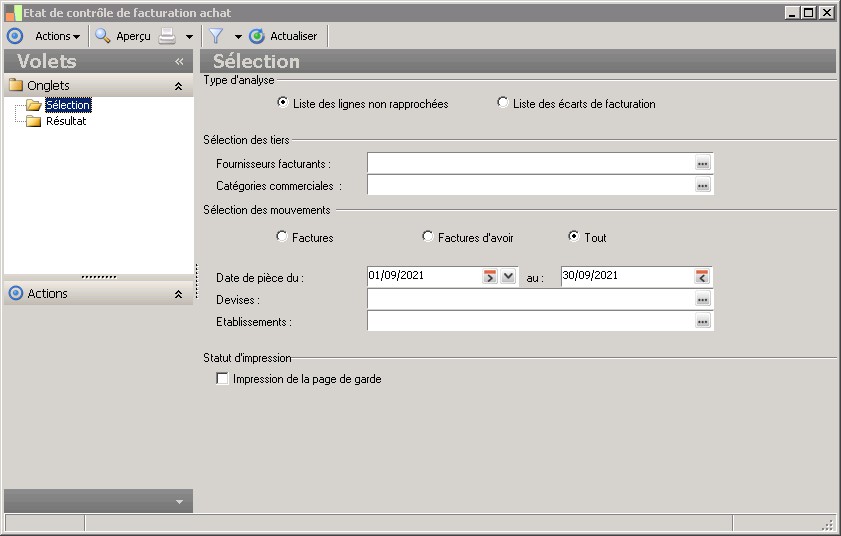Click the filter funnel icon
The width and height of the screenshot is (841, 536).
point(215,36)
